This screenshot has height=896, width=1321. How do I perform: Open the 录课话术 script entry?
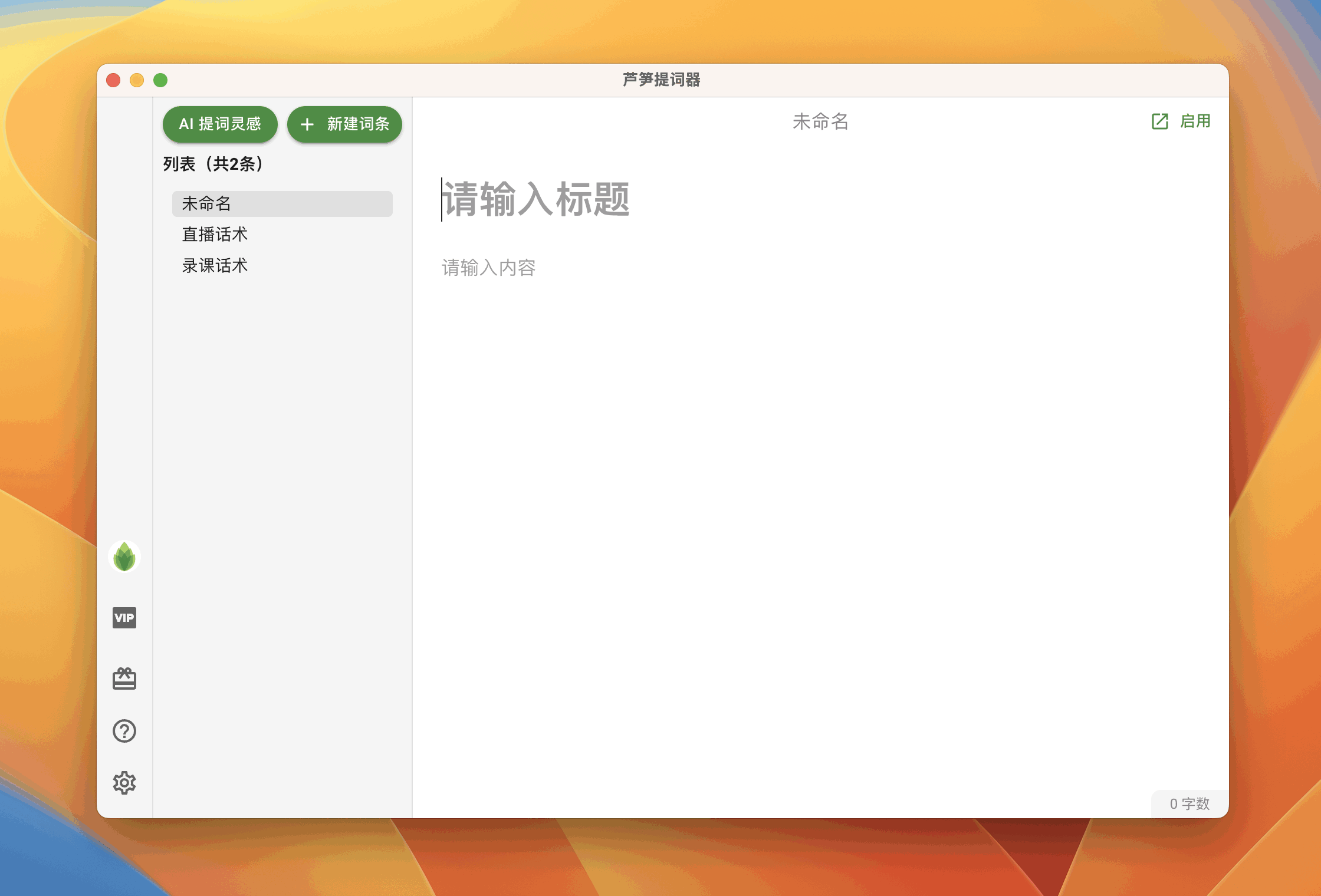pyautogui.click(x=282, y=266)
